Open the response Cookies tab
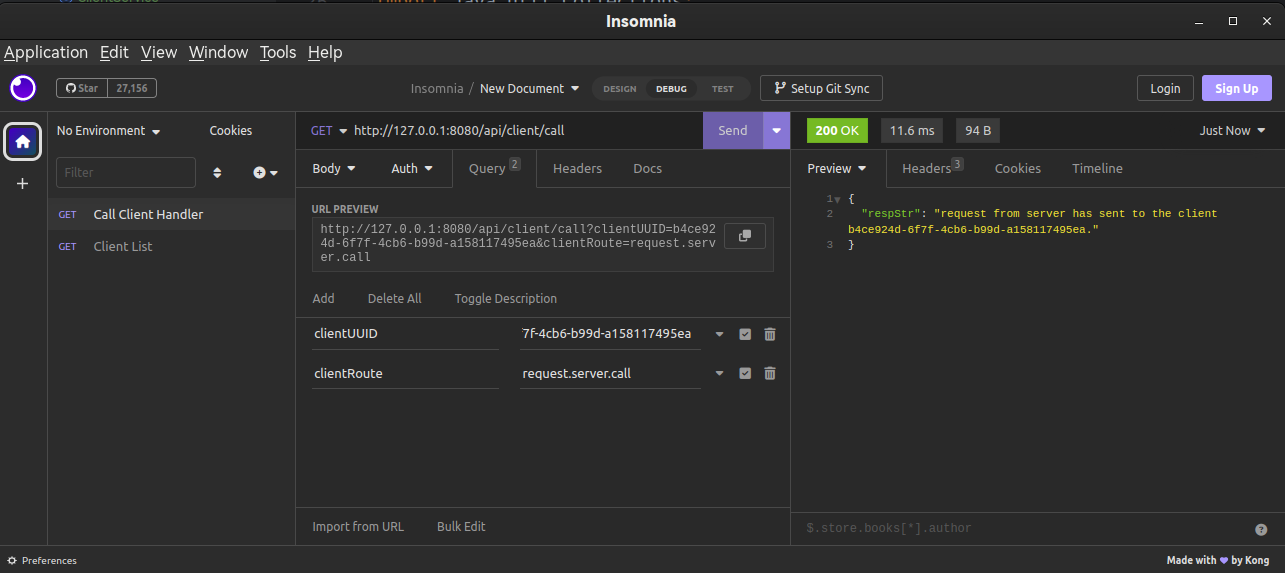Screen dimensions: 1285x573 pos(1018,168)
